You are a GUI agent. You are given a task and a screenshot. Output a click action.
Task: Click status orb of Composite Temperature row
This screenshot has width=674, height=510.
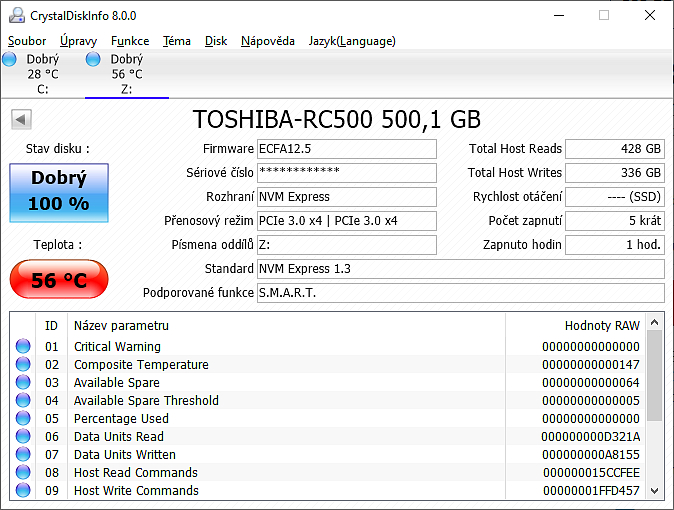(23, 364)
